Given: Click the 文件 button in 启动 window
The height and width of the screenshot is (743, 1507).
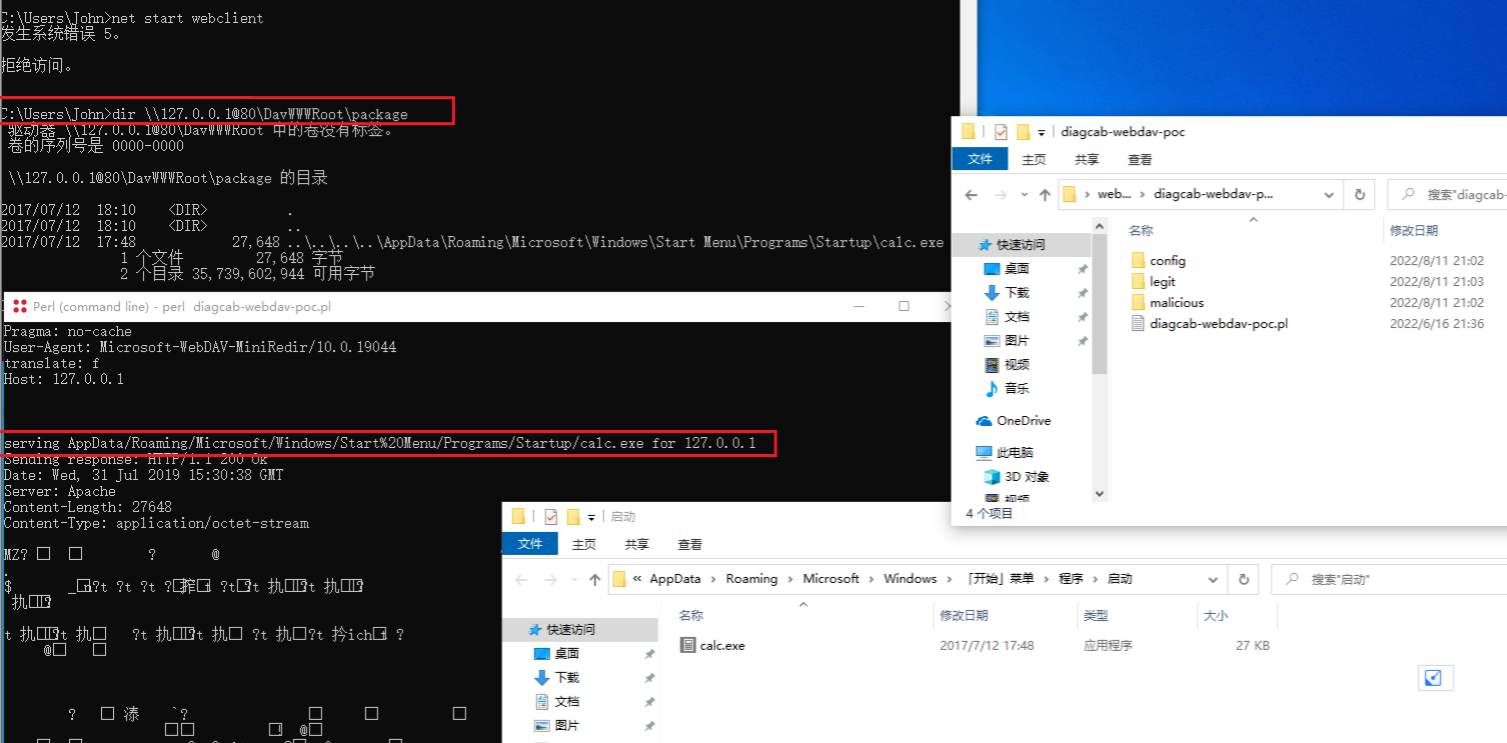Looking at the screenshot, I should [x=530, y=544].
